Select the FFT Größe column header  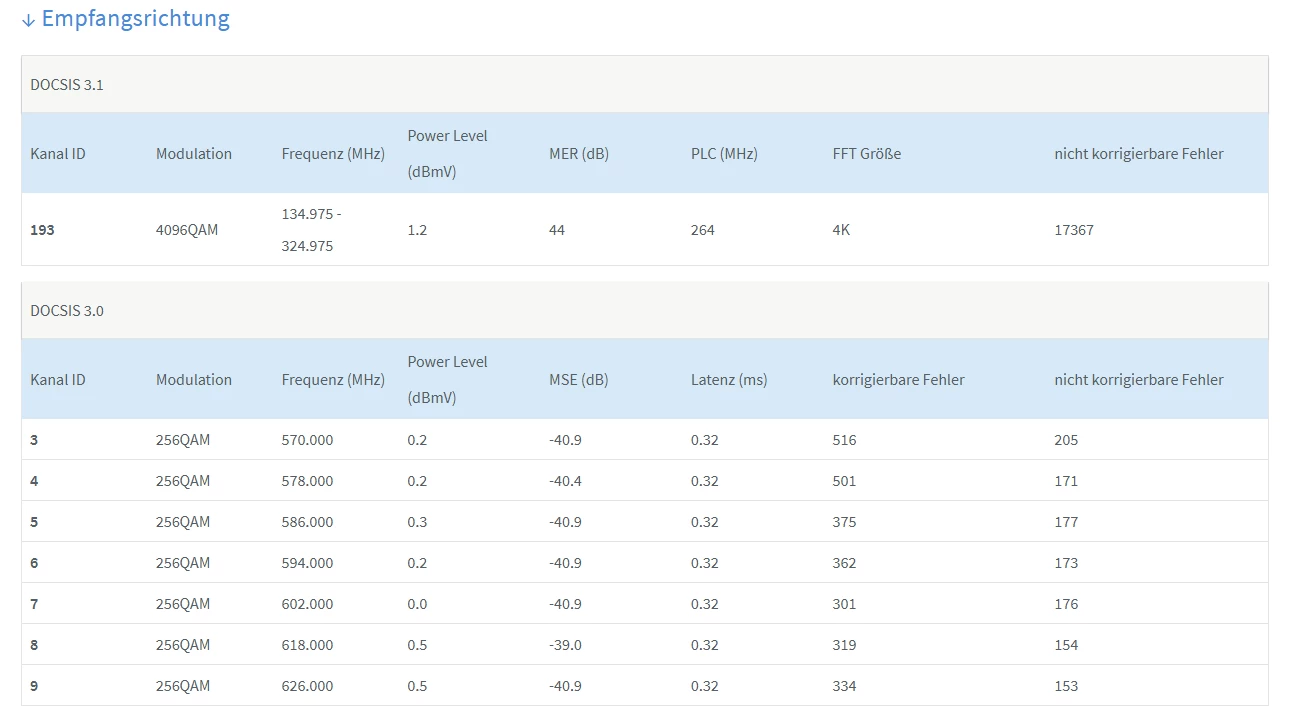pyautogui.click(x=867, y=154)
